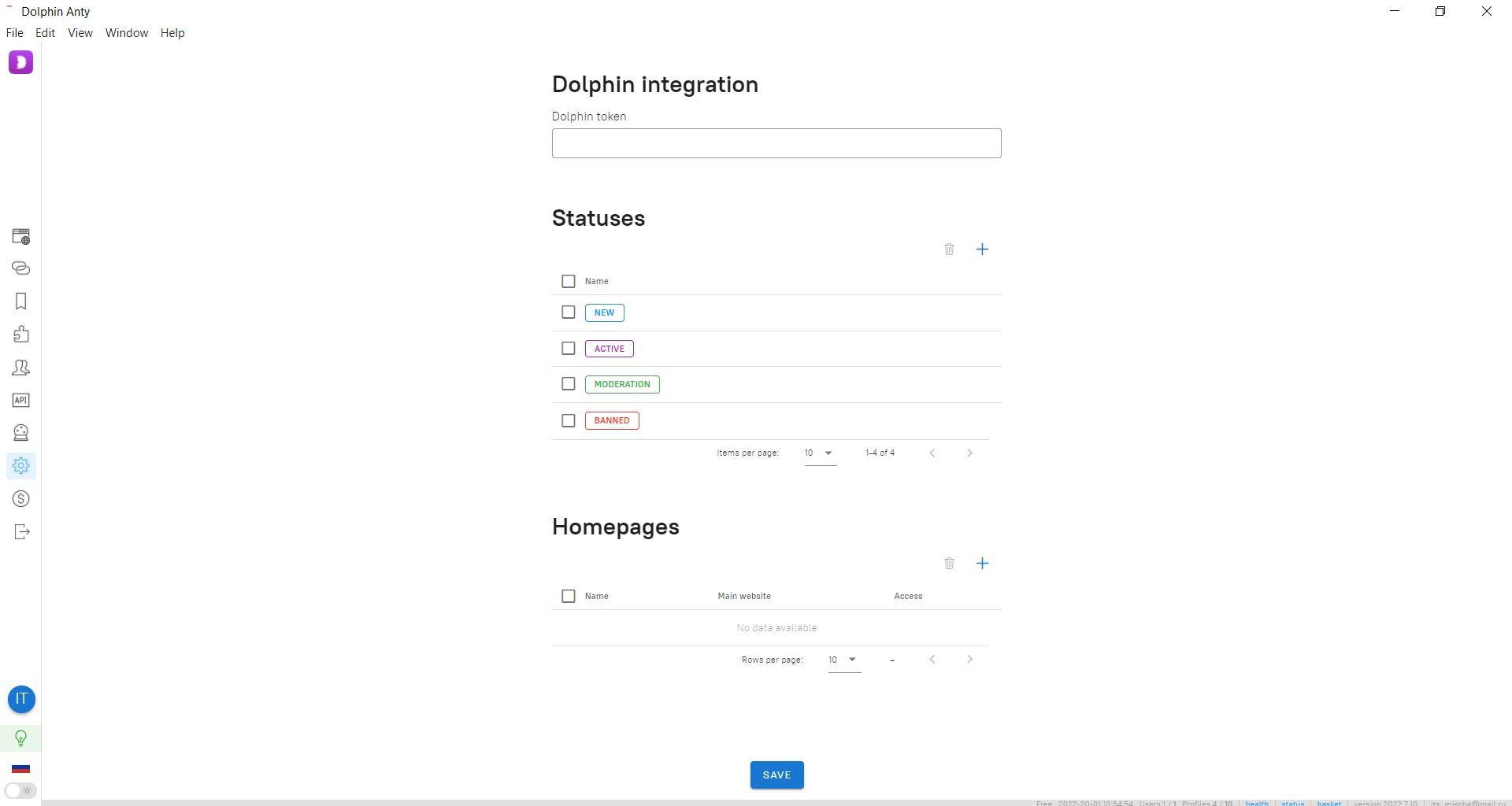Click the Homepages heading
This screenshot has width=1512, height=806.
click(616, 527)
